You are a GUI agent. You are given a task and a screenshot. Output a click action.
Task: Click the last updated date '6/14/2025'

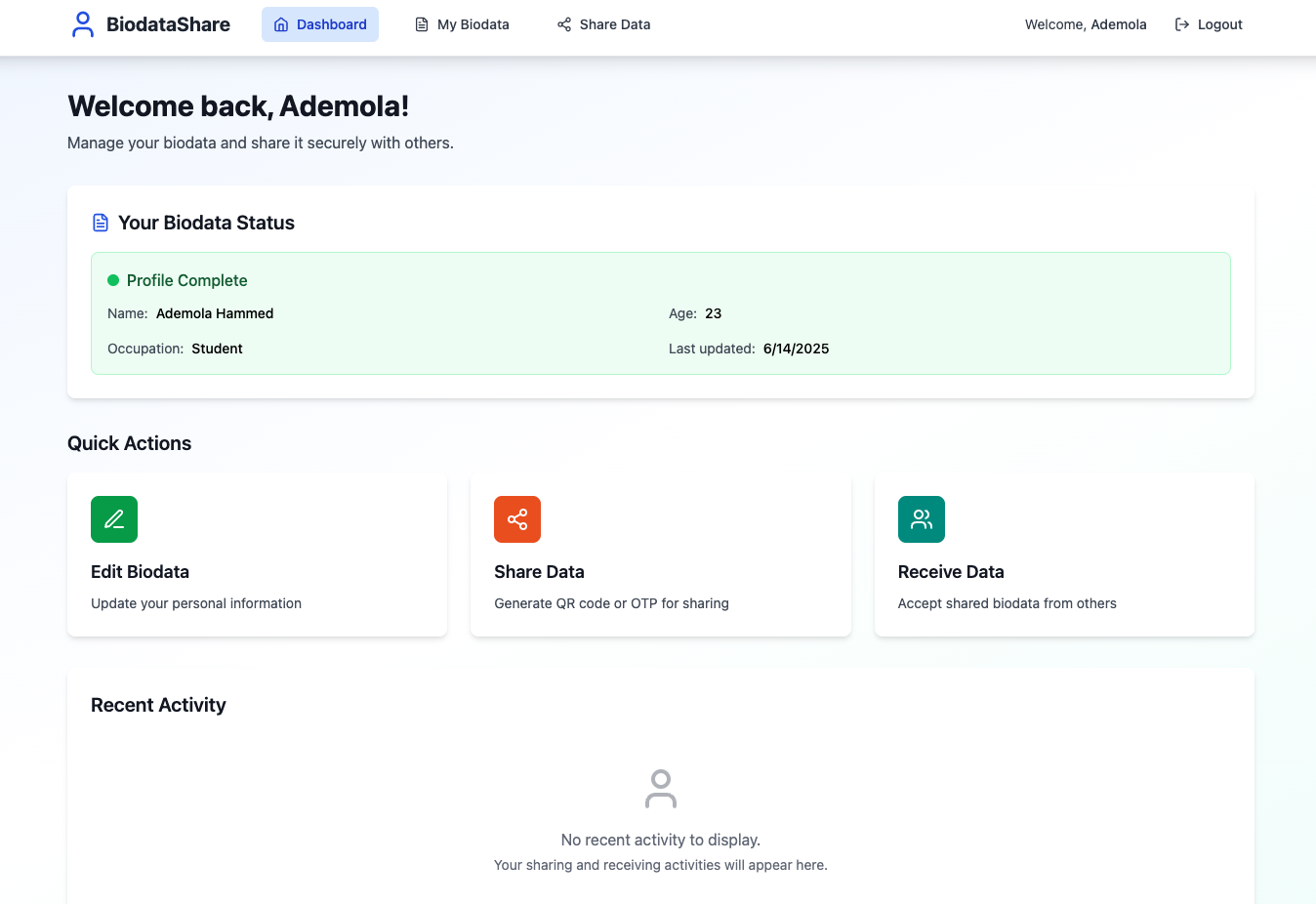797,349
